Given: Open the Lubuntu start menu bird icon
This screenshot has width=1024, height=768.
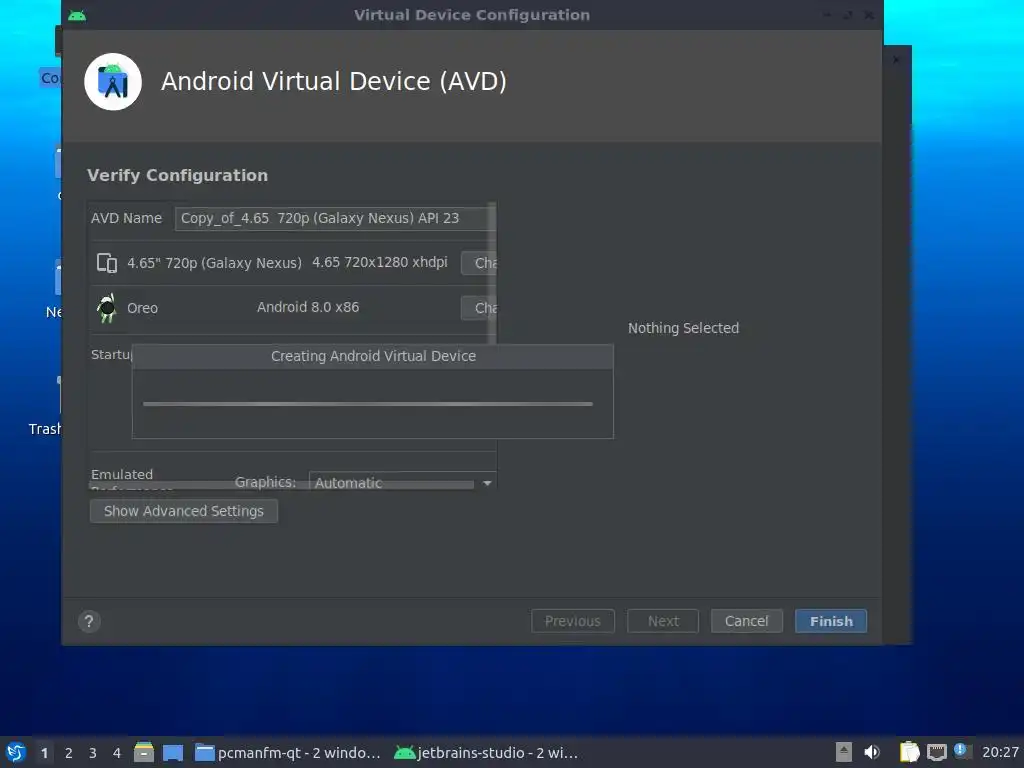Looking at the screenshot, I should 16,752.
